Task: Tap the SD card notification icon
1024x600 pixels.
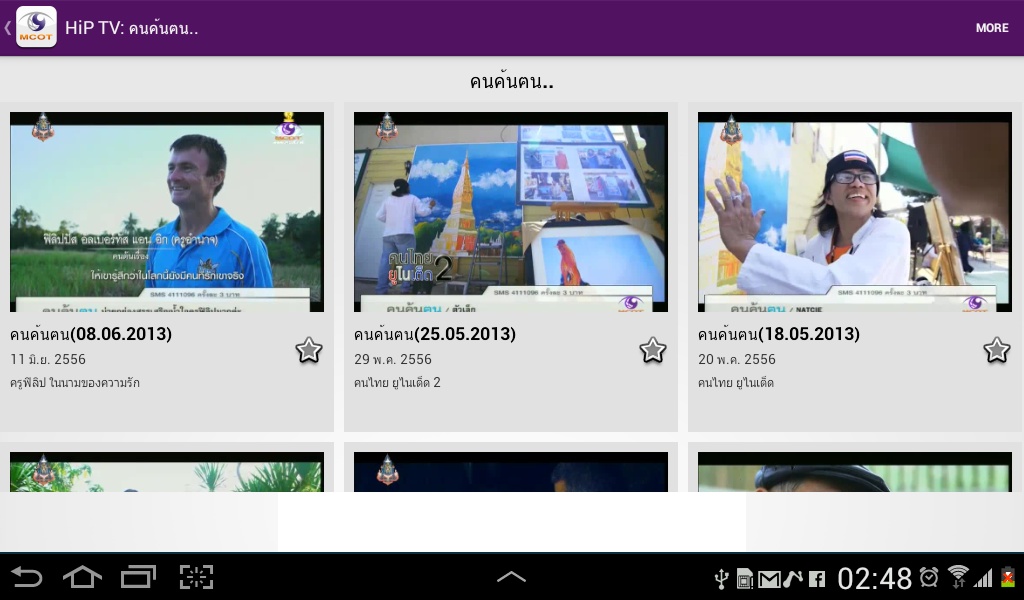Action: pyautogui.click(x=744, y=578)
